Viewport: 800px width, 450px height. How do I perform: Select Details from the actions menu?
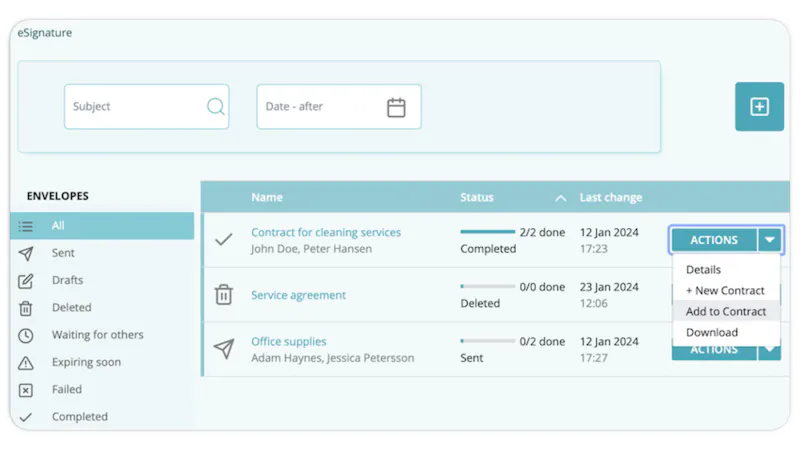point(703,269)
